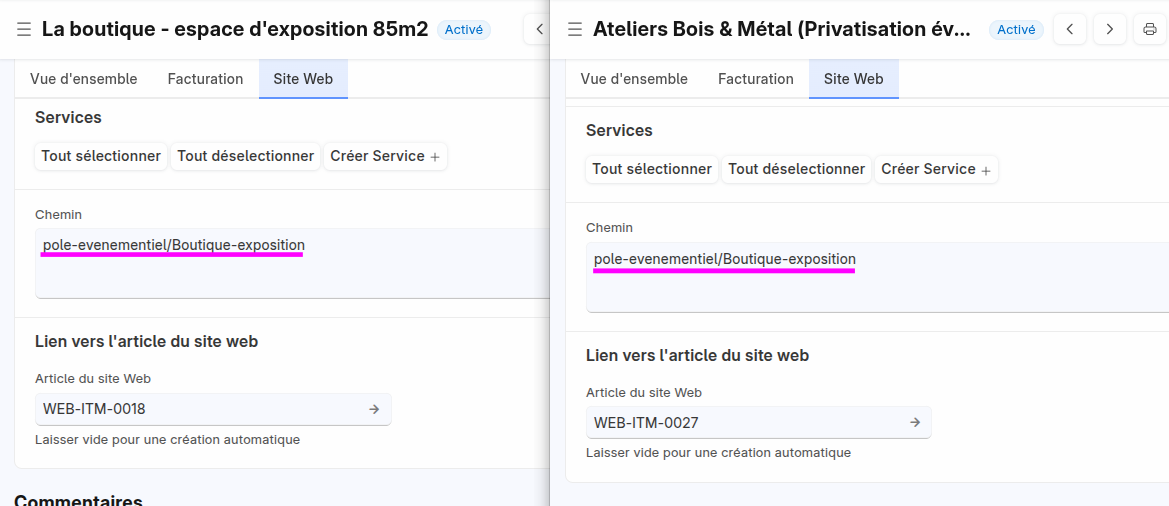Go to next record in right window
This screenshot has height=506, width=1169.
[1109, 29]
